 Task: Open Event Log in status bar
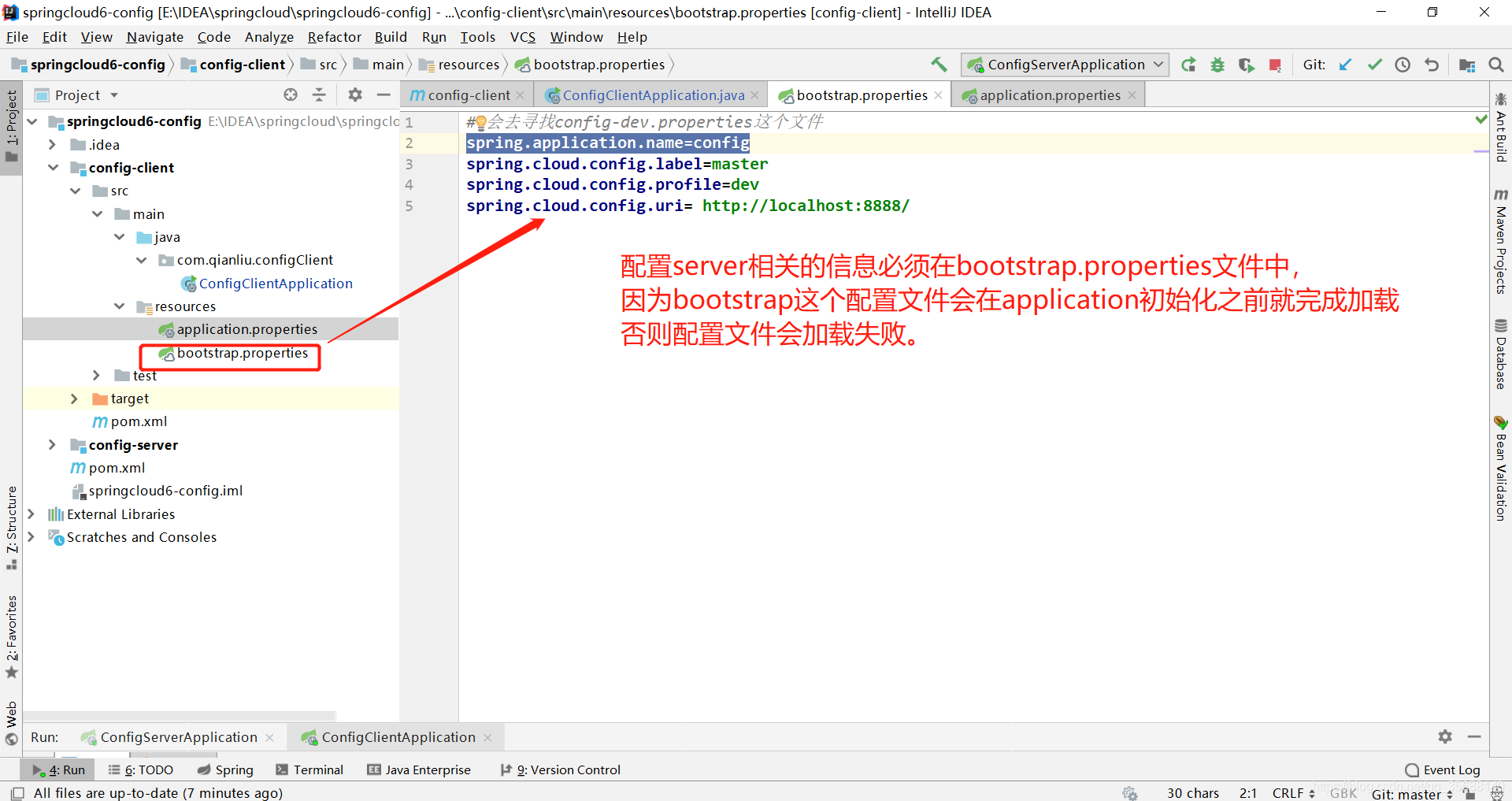[x=1443, y=770]
